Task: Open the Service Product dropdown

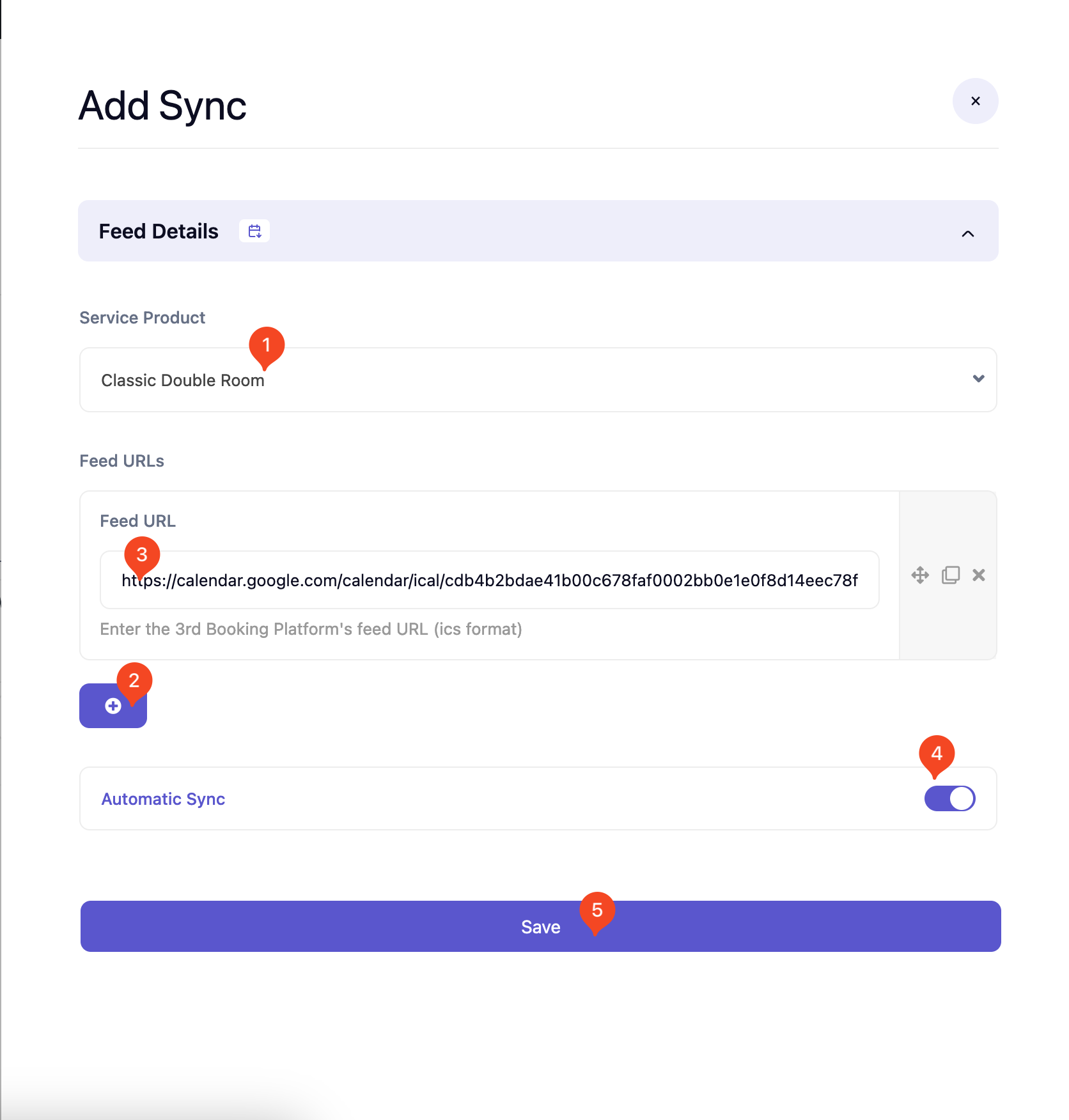Action: tap(537, 380)
